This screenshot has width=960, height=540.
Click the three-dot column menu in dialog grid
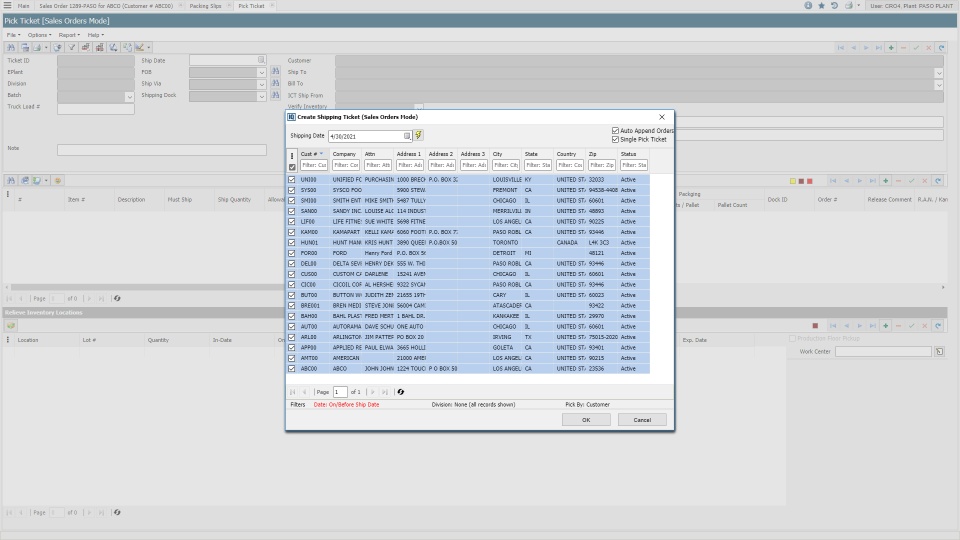292,156
